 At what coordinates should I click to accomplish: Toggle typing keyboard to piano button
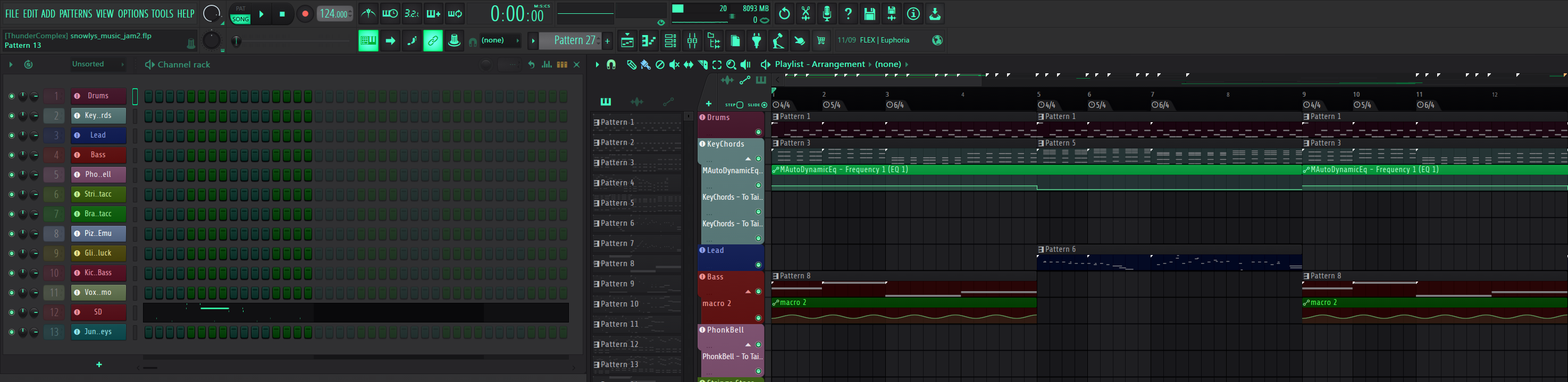(x=368, y=41)
